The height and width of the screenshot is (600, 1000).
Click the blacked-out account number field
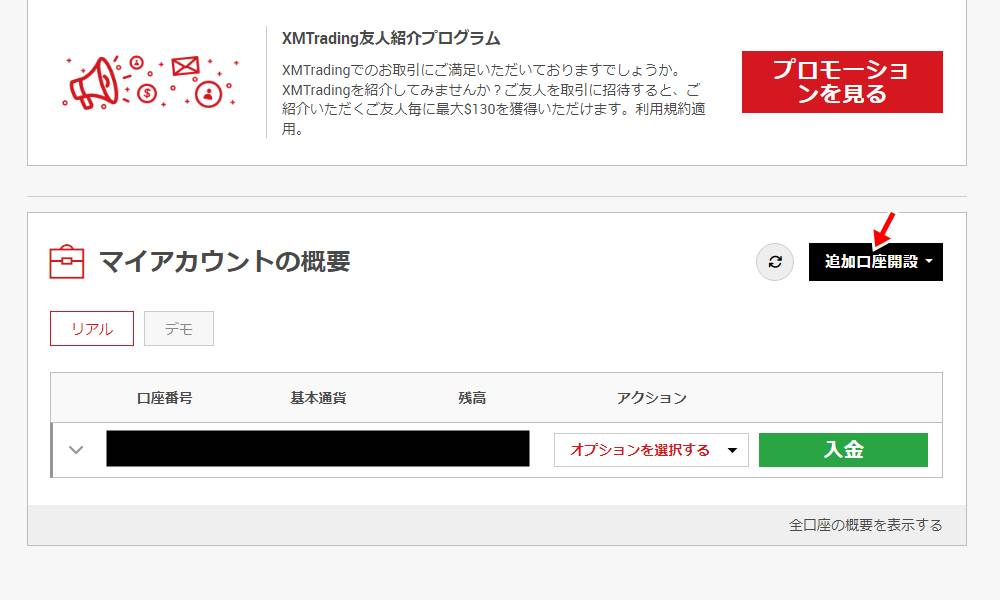[x=317, y=449]
